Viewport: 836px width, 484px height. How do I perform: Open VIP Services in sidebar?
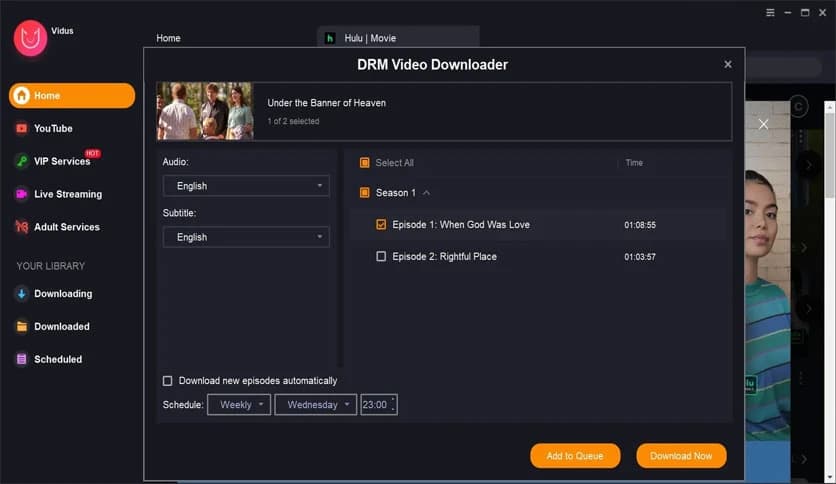pos(62,161)
